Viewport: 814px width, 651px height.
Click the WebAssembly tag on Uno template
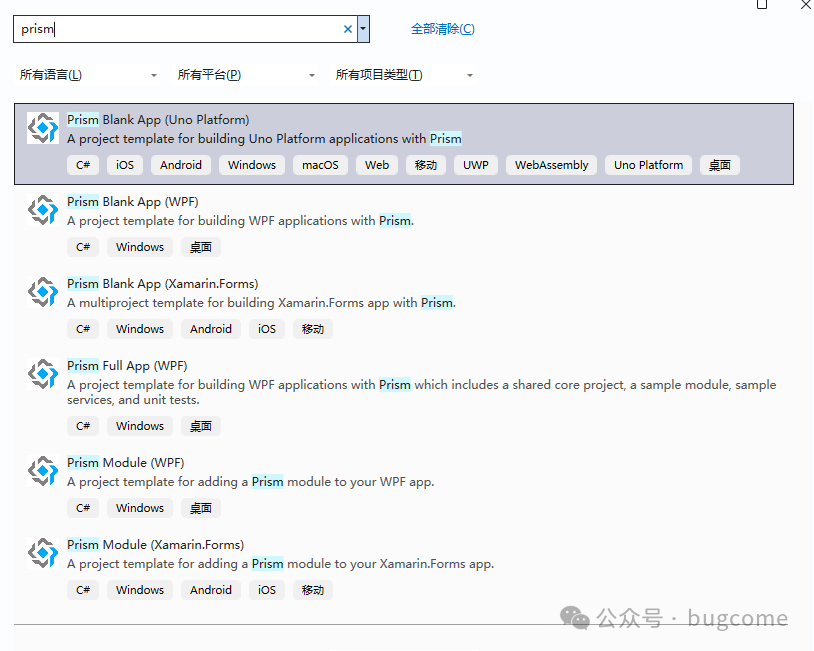pyautogui.click(x=551, y=165)
